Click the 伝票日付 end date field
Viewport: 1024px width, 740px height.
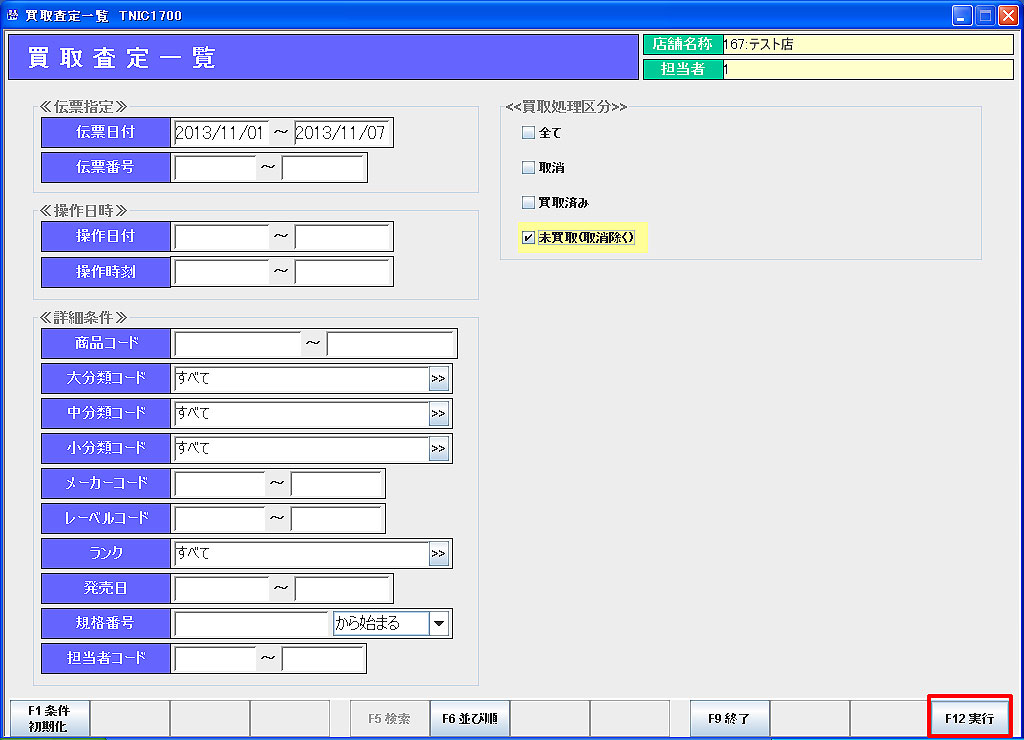click(x=341, y=133)
